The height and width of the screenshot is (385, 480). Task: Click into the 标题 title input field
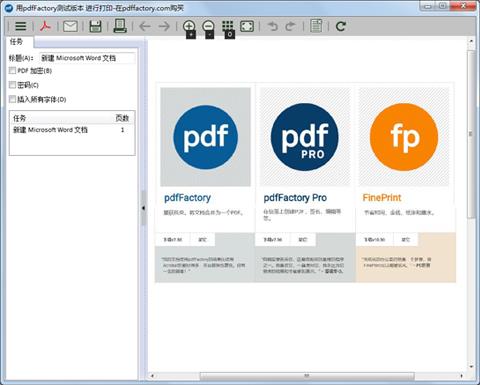pos(87,58)
